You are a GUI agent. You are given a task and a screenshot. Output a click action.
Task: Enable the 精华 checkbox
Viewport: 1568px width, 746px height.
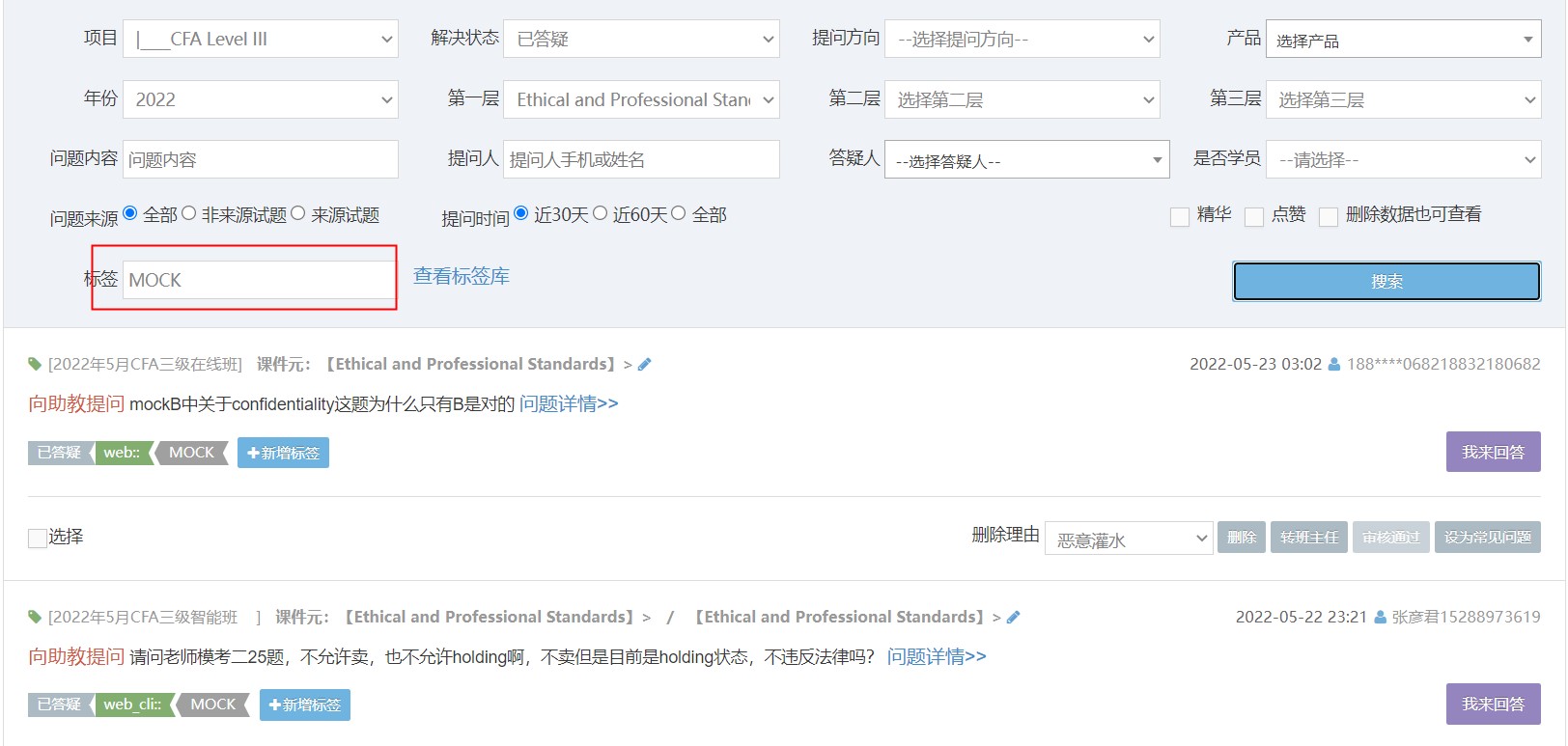pos(1179,217)
